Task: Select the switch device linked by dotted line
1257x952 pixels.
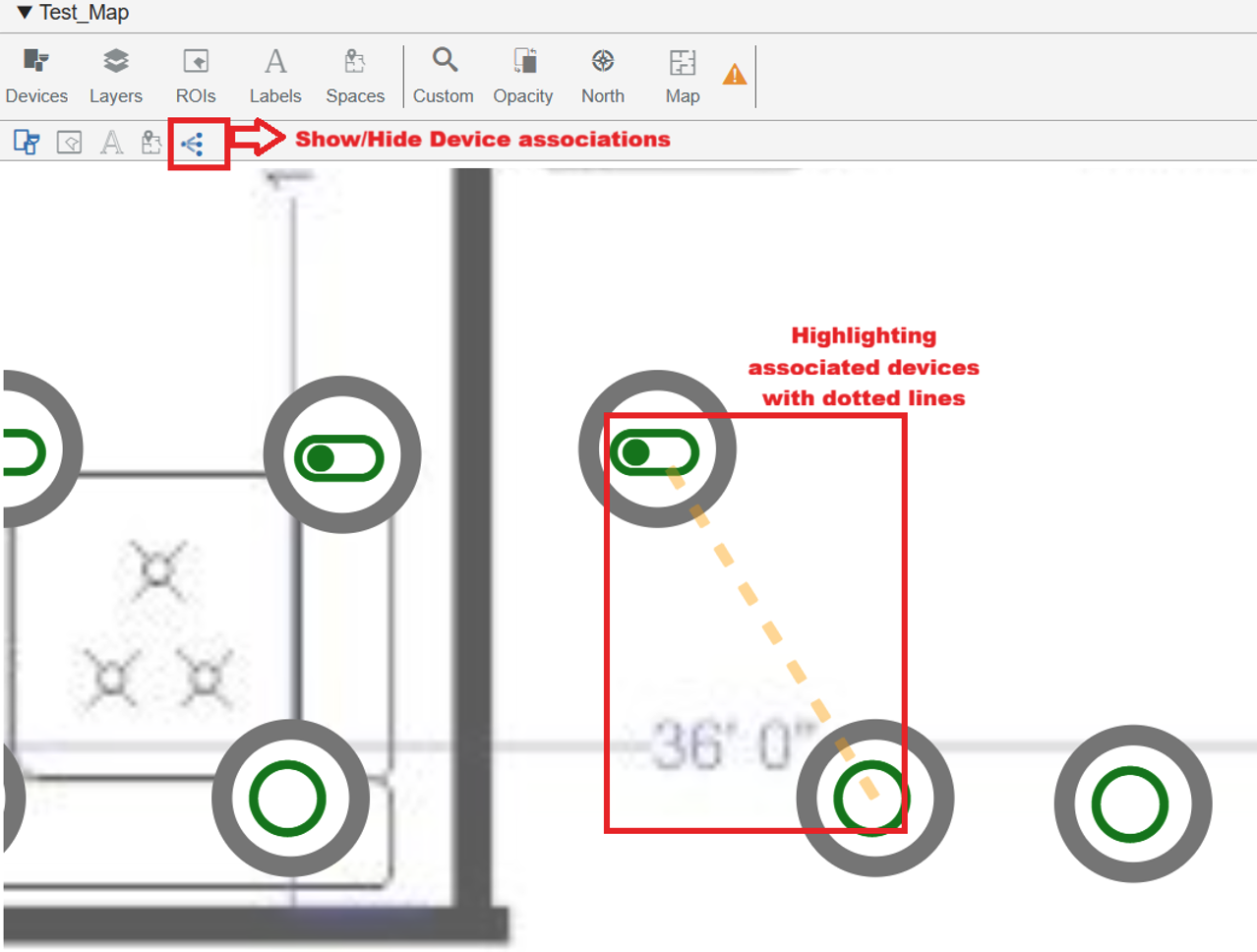Action: click(655, 451)
